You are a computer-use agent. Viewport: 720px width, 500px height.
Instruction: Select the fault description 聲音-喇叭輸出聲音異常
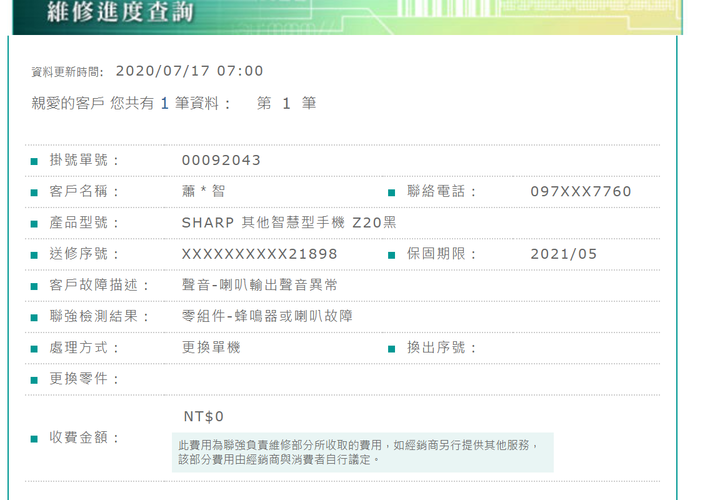259,285
